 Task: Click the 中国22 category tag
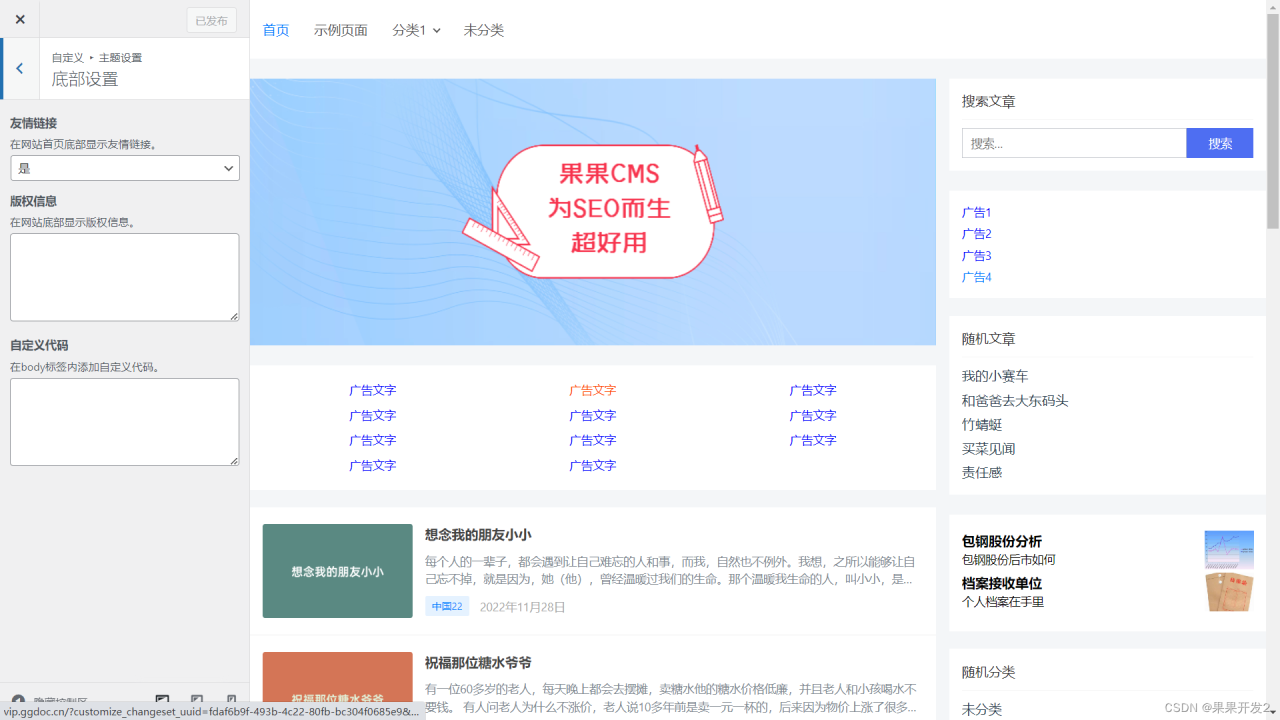pos(446,606)
